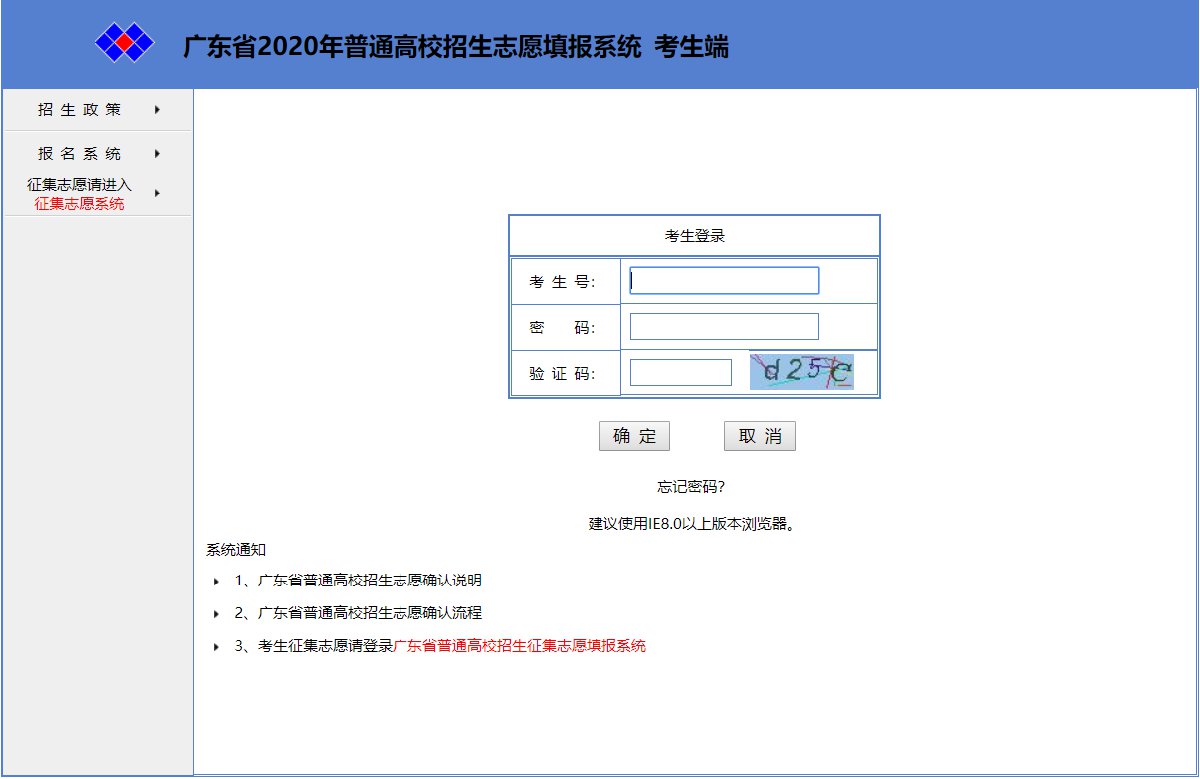Screen dimensions: 1200x779
Task: Select the red 征集志愿系统 sidebar entry
Action: point(80,204)
